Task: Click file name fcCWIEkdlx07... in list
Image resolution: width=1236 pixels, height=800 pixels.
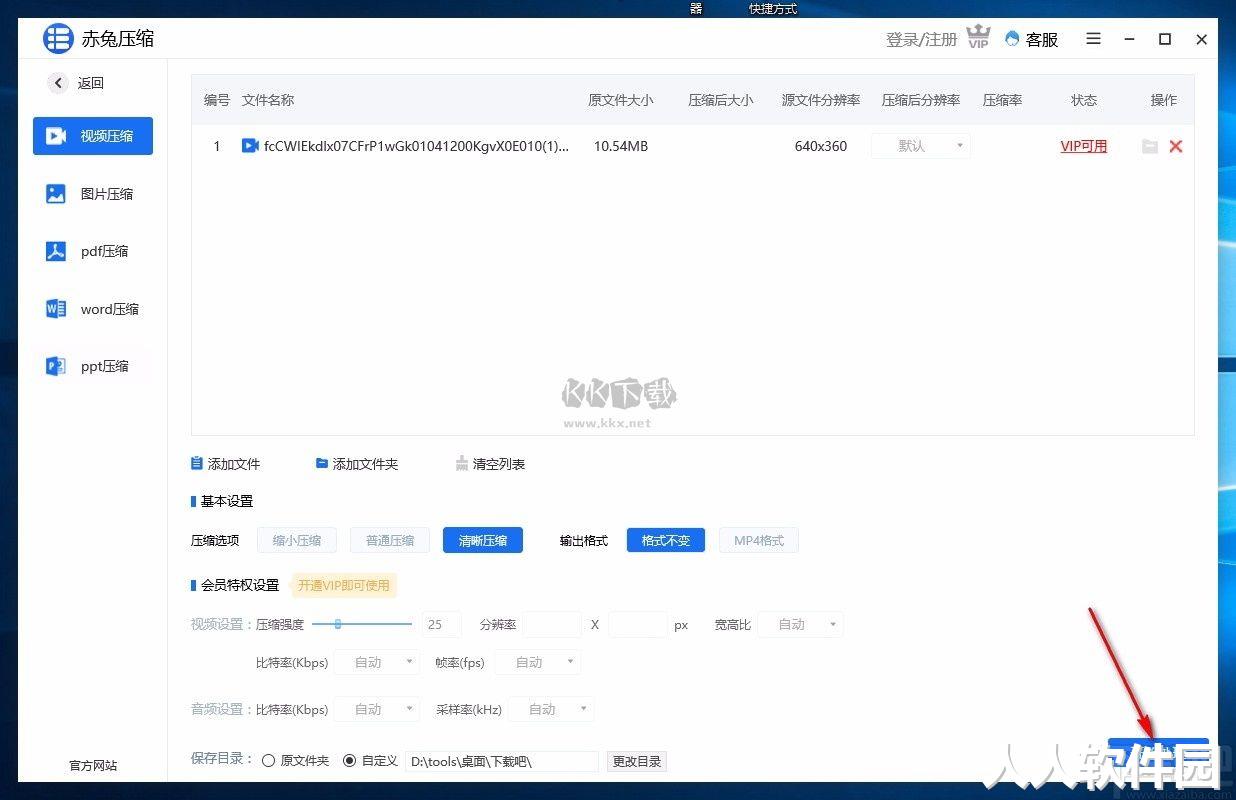Action: pos(416,146)
